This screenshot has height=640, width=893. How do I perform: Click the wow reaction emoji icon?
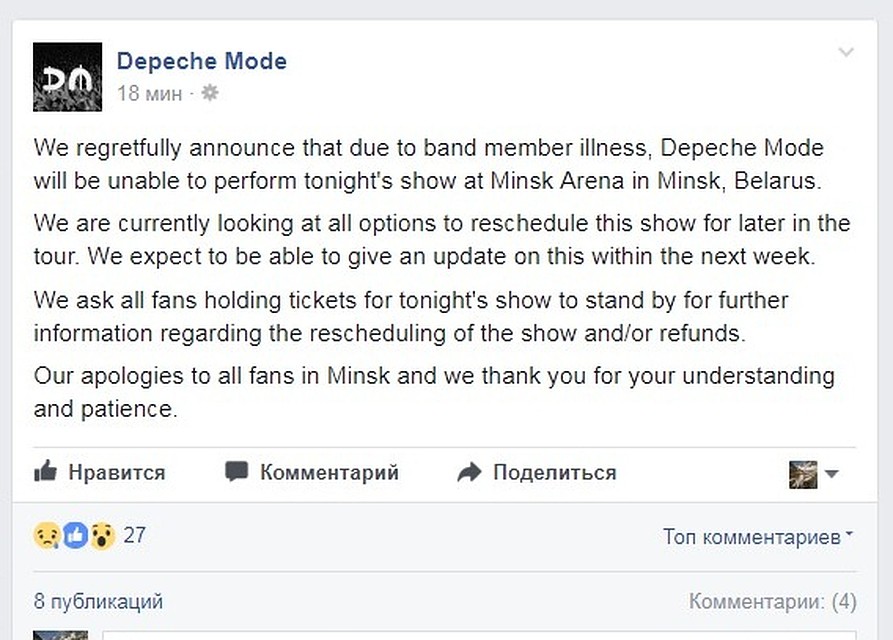point(102,536)
